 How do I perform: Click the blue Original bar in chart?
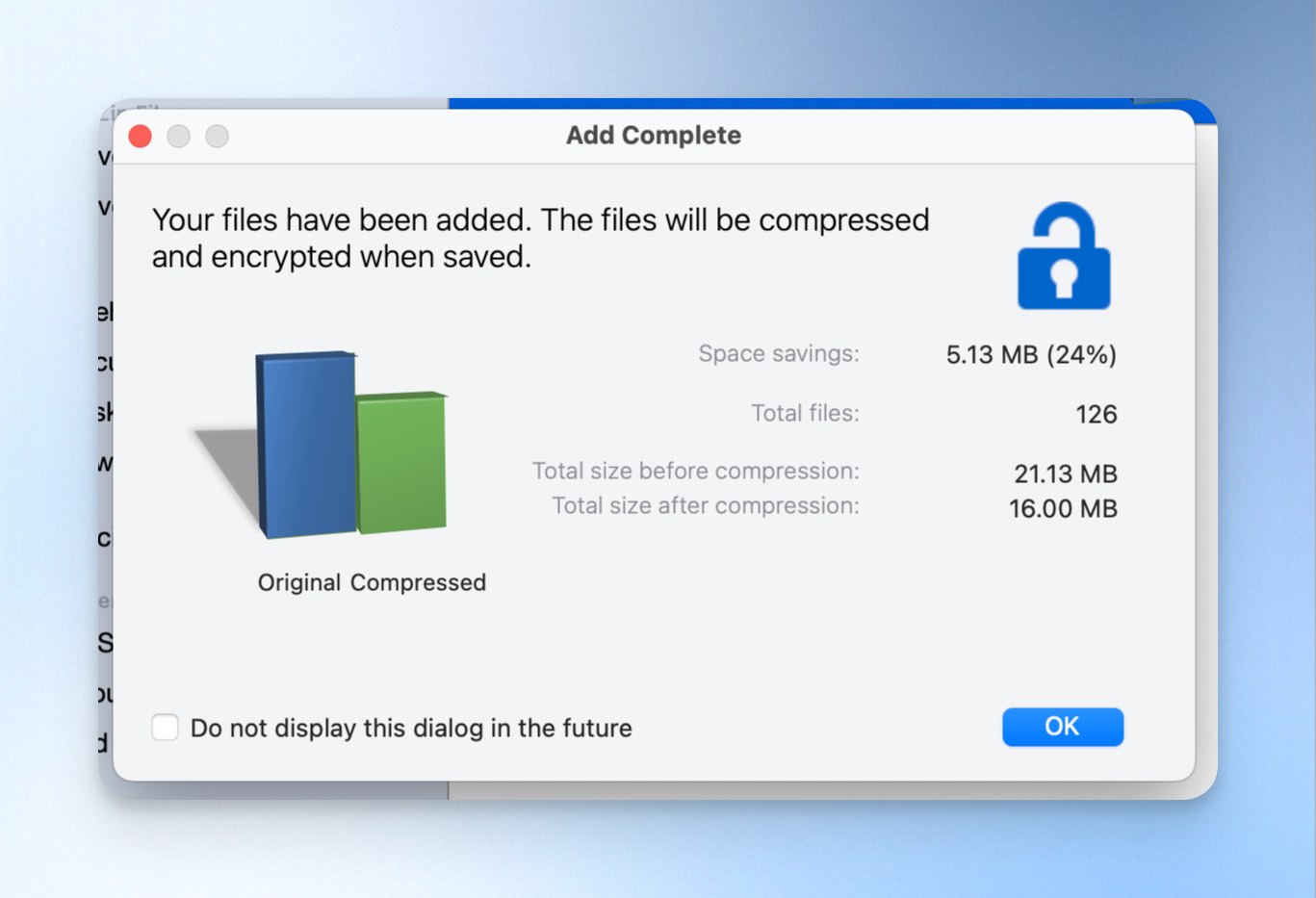pos(306,444)
